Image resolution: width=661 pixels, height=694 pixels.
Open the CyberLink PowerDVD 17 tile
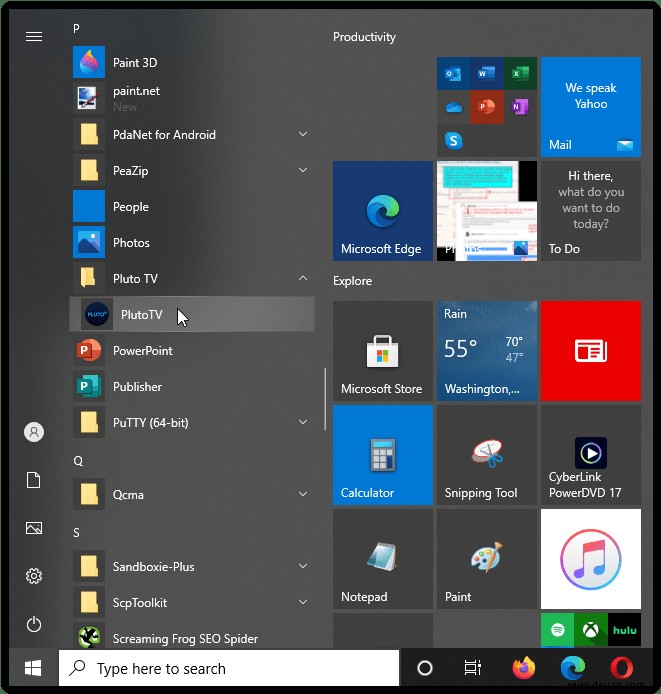[x=591, y=455]
